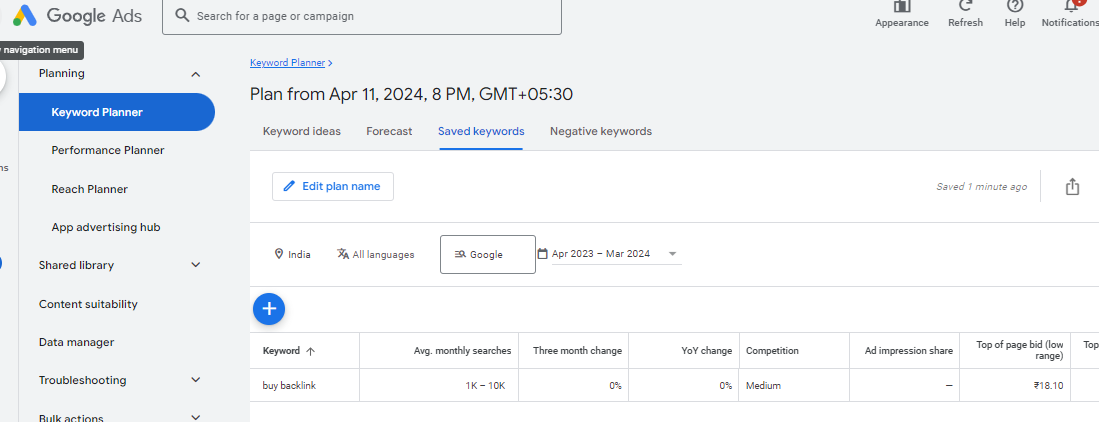Open the Appearance settings icon
Image resolution: width=1099 pixels, height=422 pixels.
pyautogui.click(x=901, y=6)
